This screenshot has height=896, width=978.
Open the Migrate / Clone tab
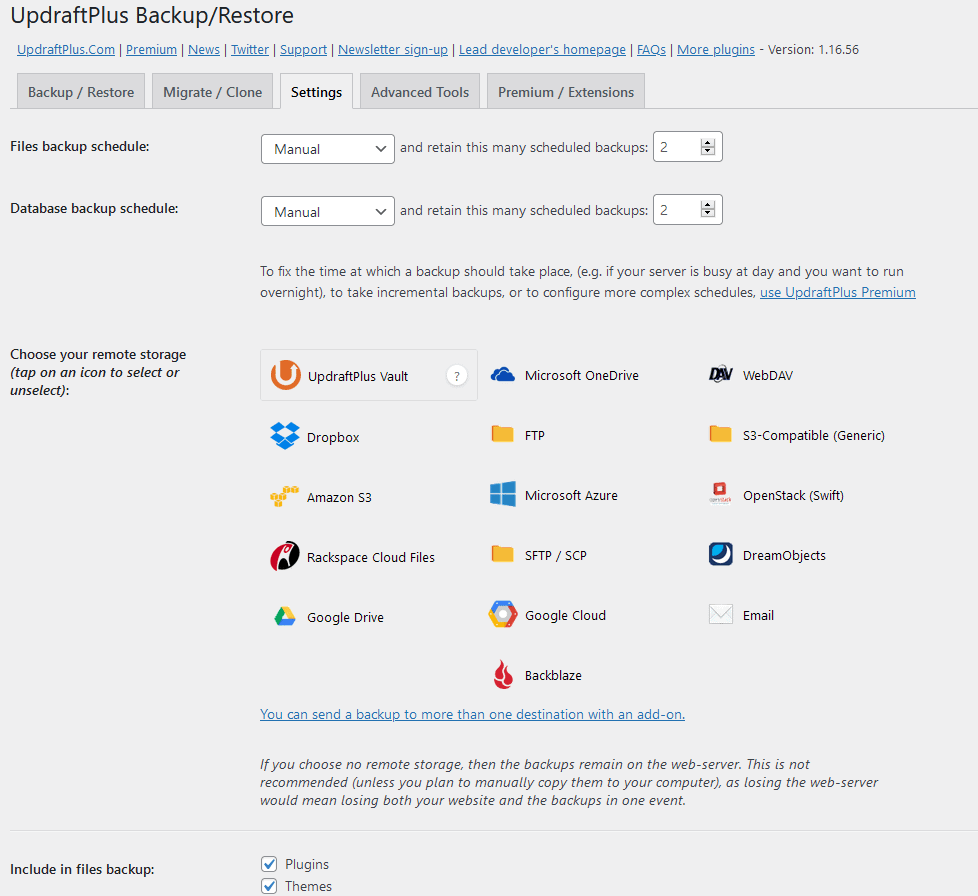(x=212, y=90)
